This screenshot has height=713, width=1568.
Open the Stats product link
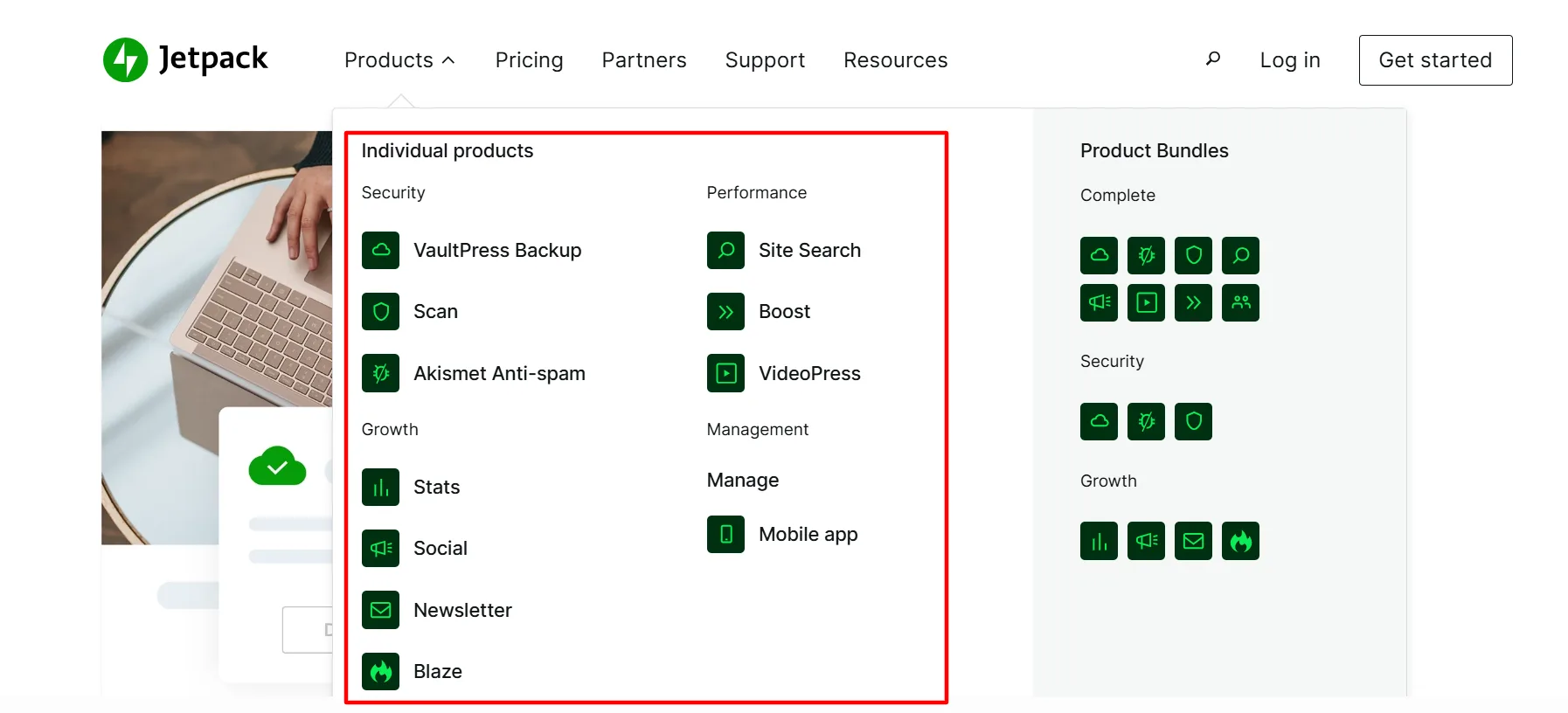[436, 488]
